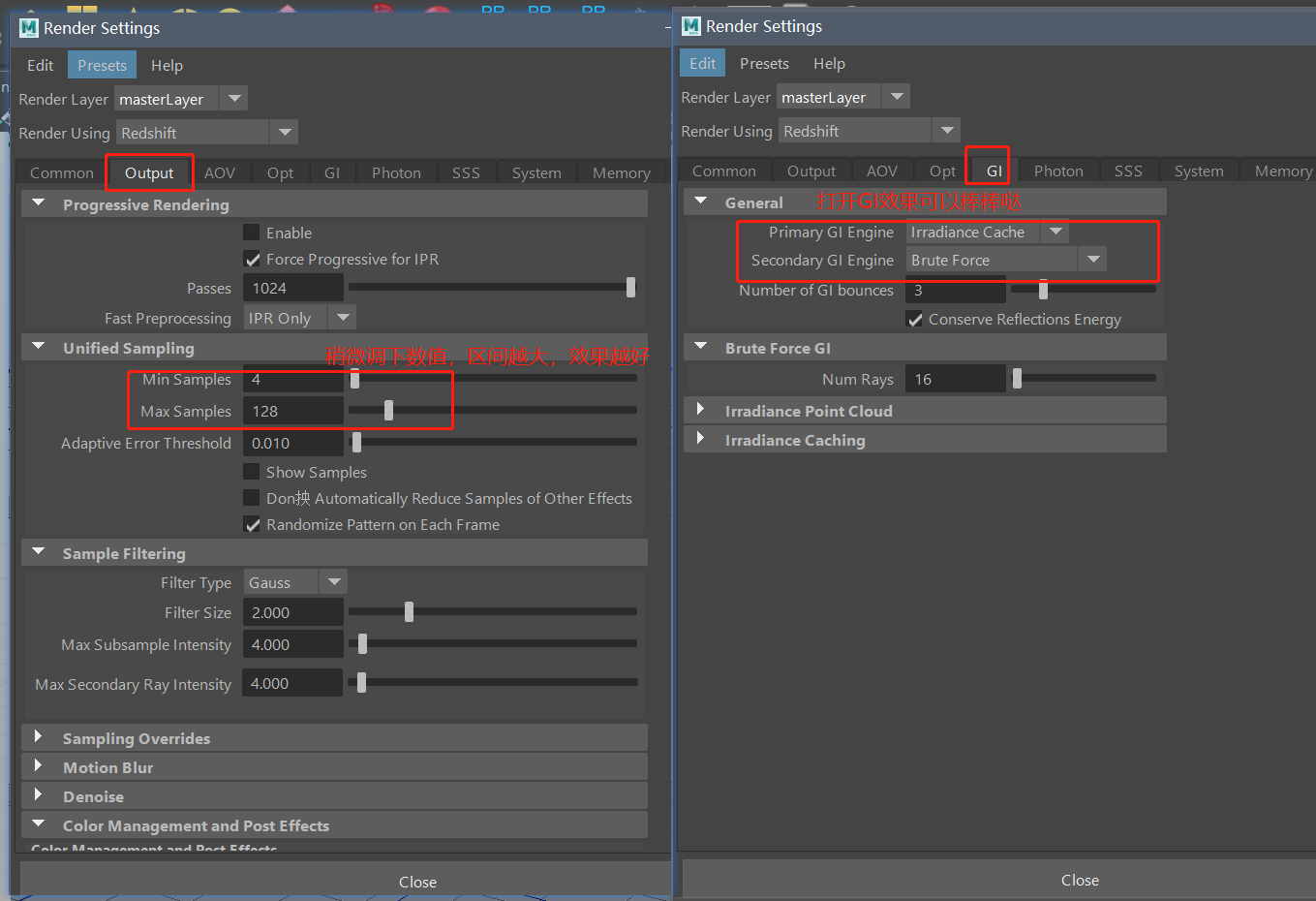The width and height of the screenshot is (1316, 901).
Task: Open the Help menu in the Output settings window
Action: pos(167,65)
